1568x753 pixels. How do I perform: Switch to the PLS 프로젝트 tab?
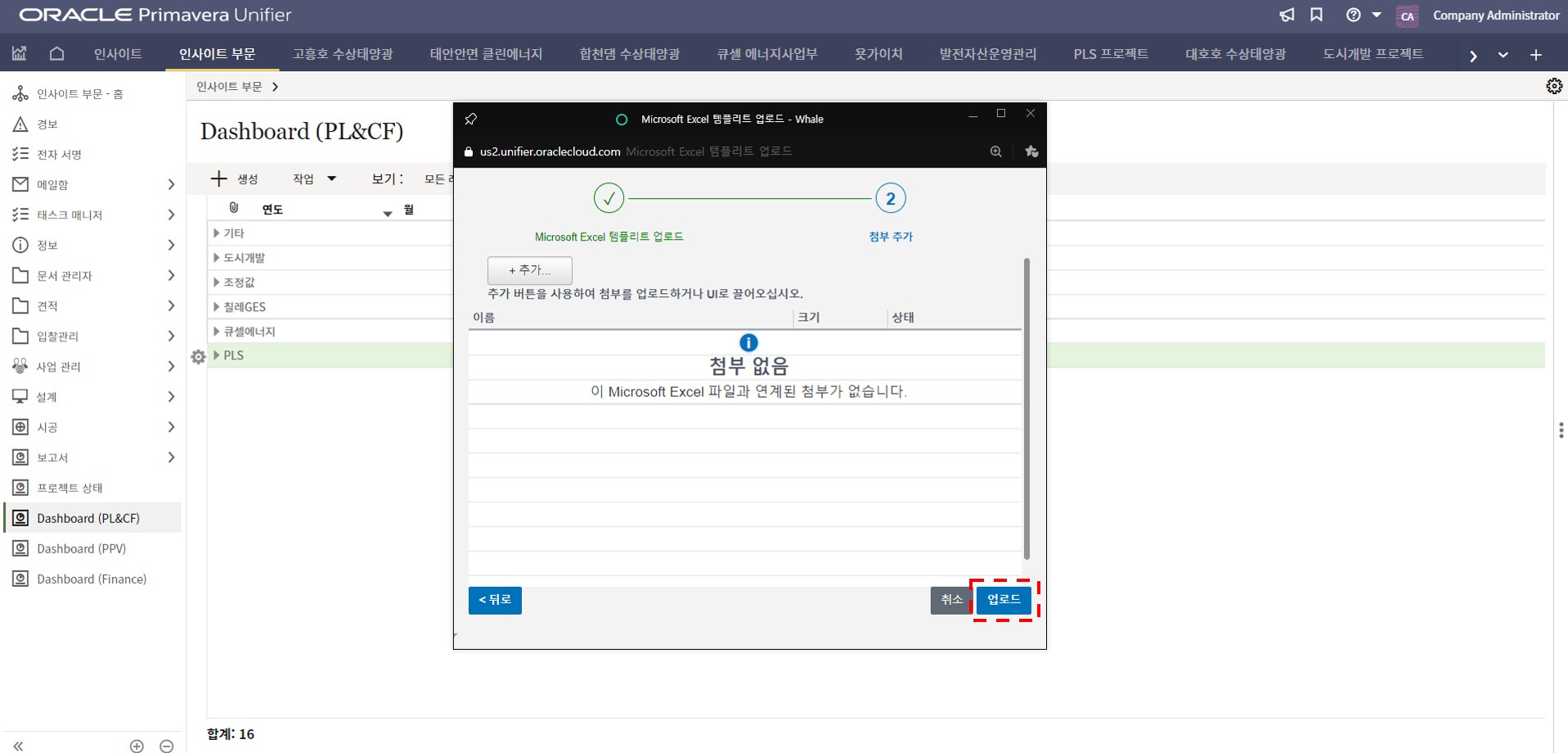click(x=1110, y=54)
